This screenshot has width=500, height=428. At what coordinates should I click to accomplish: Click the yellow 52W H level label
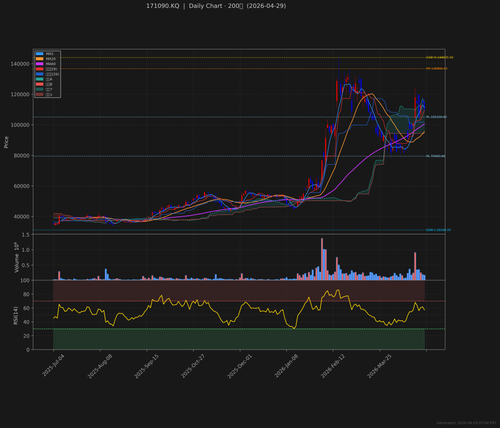click(440, 57)
